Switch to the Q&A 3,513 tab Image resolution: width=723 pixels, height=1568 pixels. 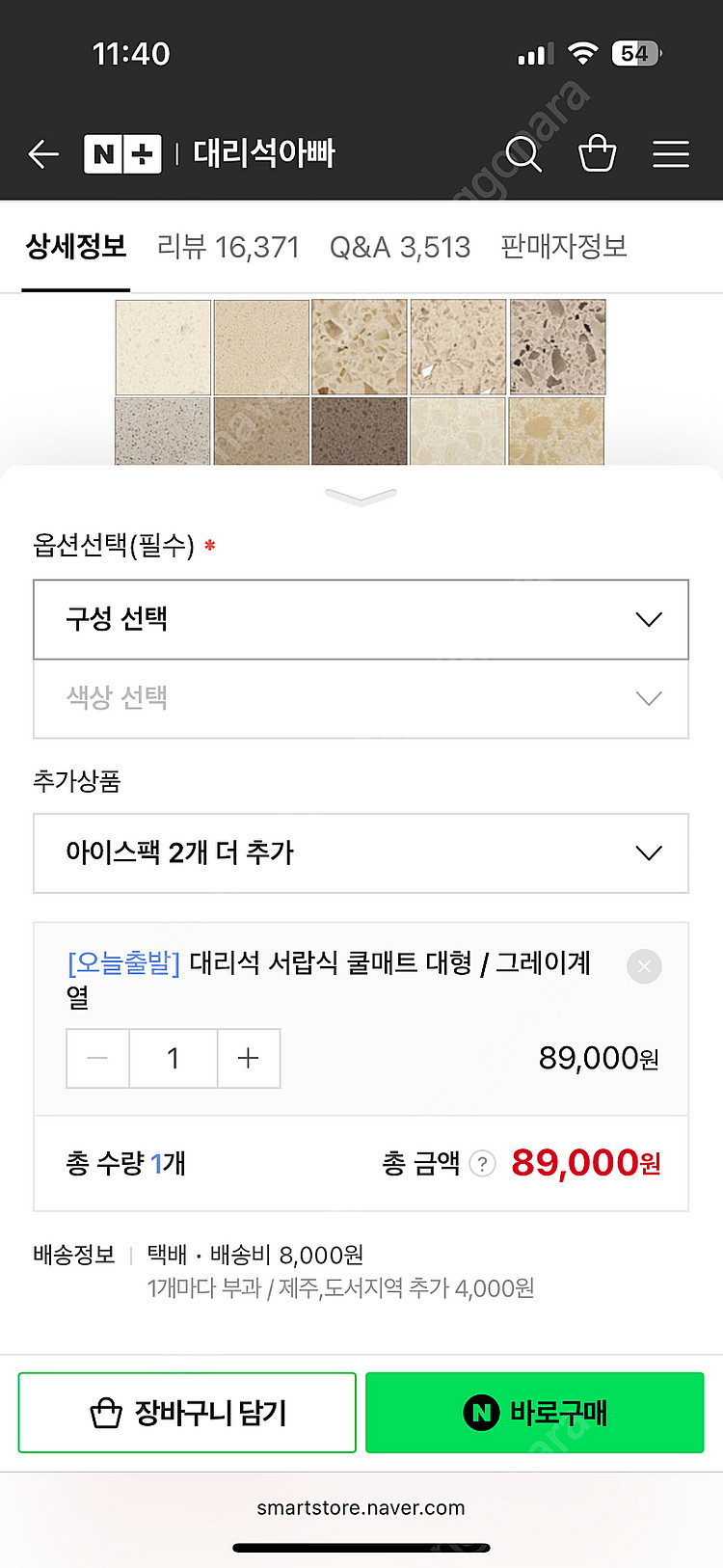point(400,248)
